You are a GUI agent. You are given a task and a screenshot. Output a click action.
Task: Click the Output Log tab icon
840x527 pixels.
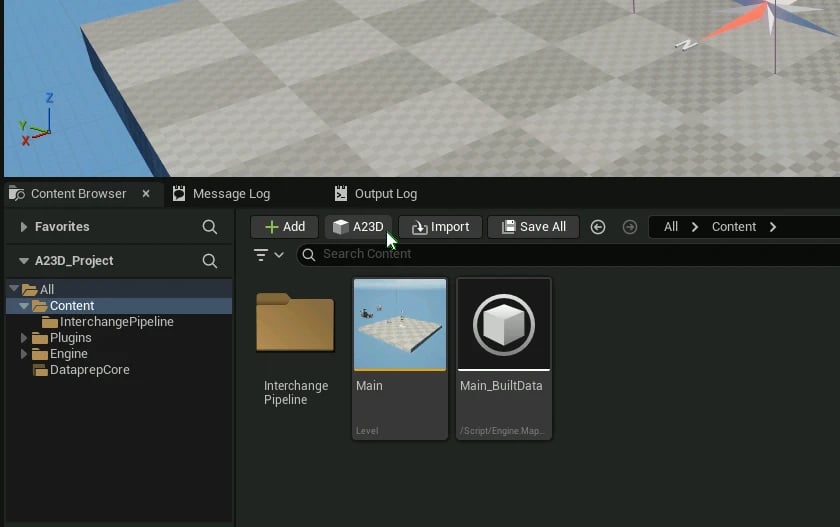341,193
